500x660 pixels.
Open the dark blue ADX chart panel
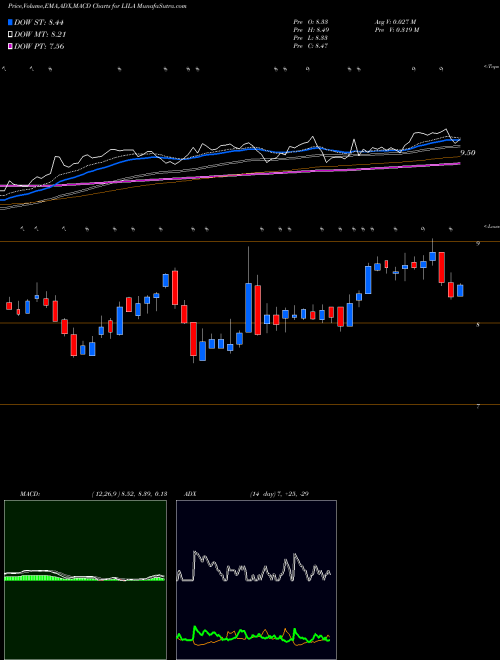pyautogui.click(x=256, y=580)
